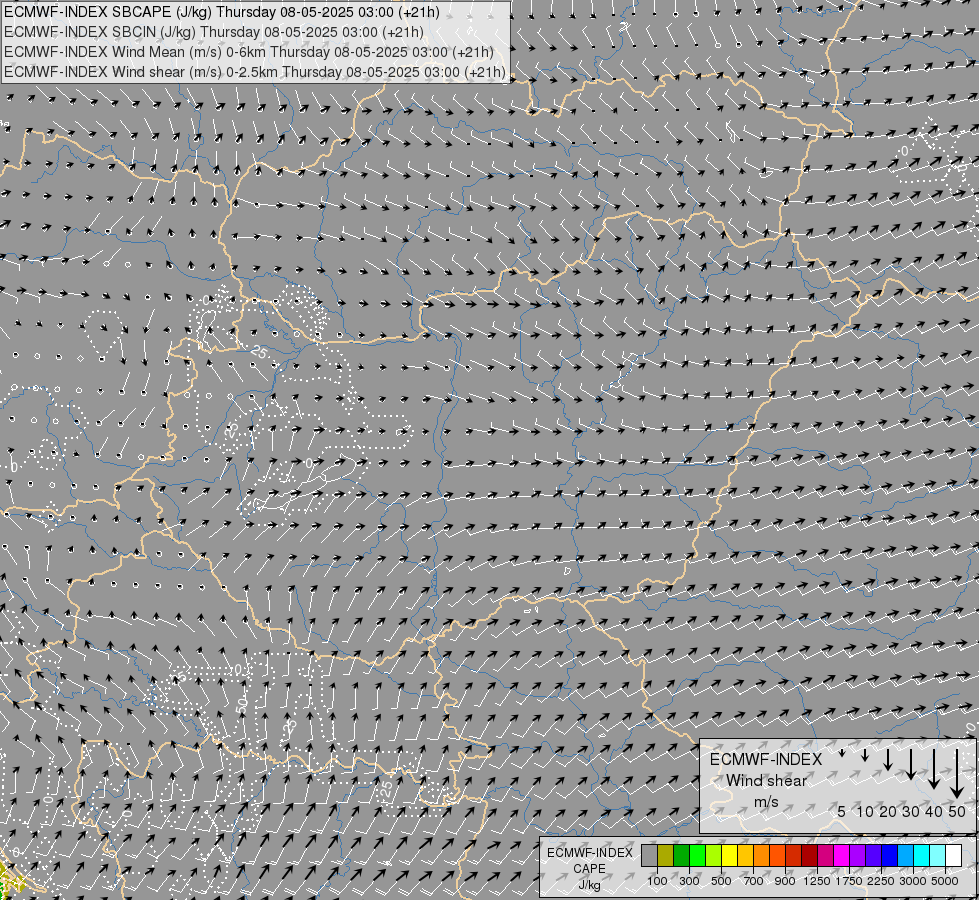Click the '50' wind shear scale value
The width and height of the screenshot is (979, 900).
coord(957,811)
